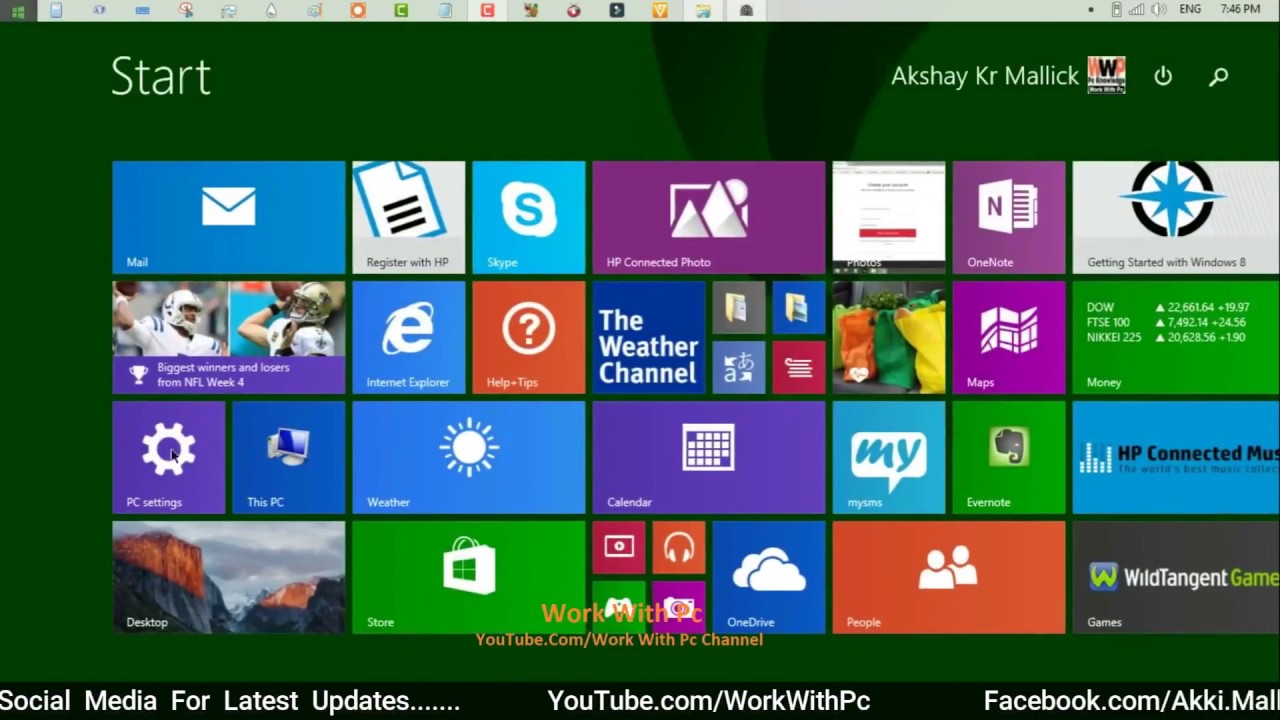Open Getting Started with Windows 8 tile
The height and width of the screenshot is (720, 1280).
tap(1176, 217)
